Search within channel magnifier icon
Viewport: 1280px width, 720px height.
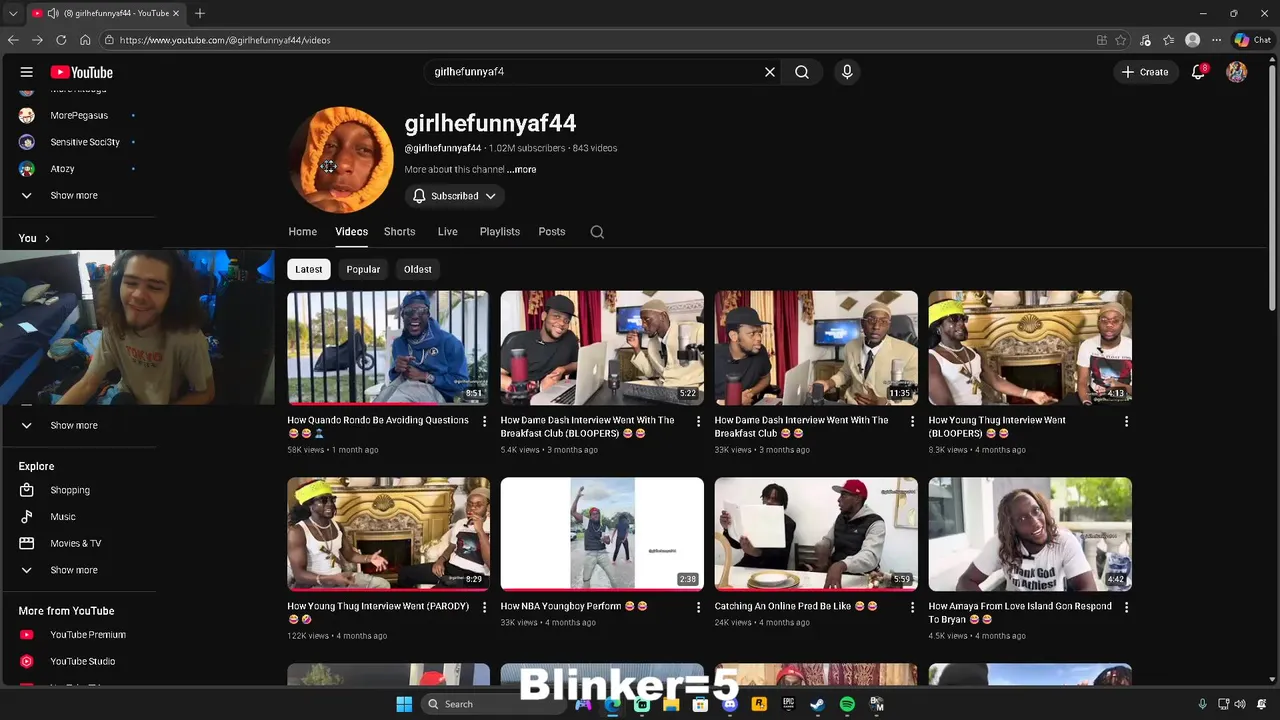pos(597,232)
